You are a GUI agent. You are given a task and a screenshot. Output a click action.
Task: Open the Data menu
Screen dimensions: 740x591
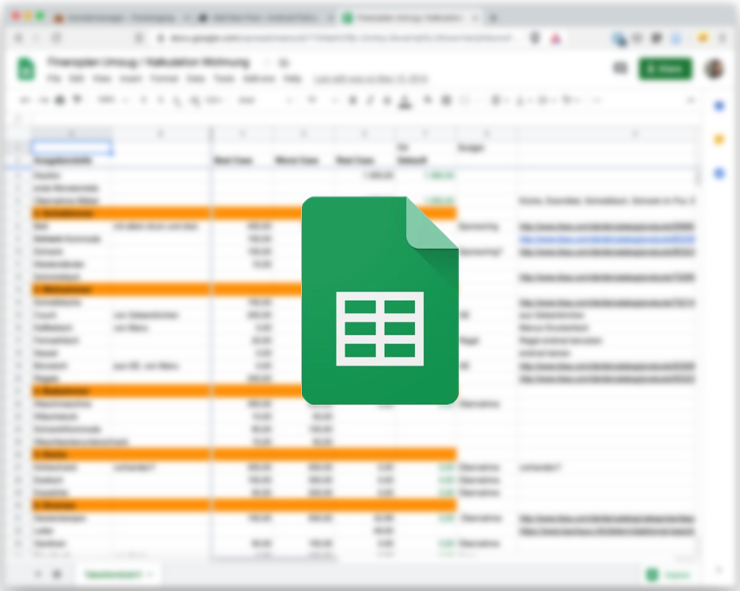click(196, 78)
